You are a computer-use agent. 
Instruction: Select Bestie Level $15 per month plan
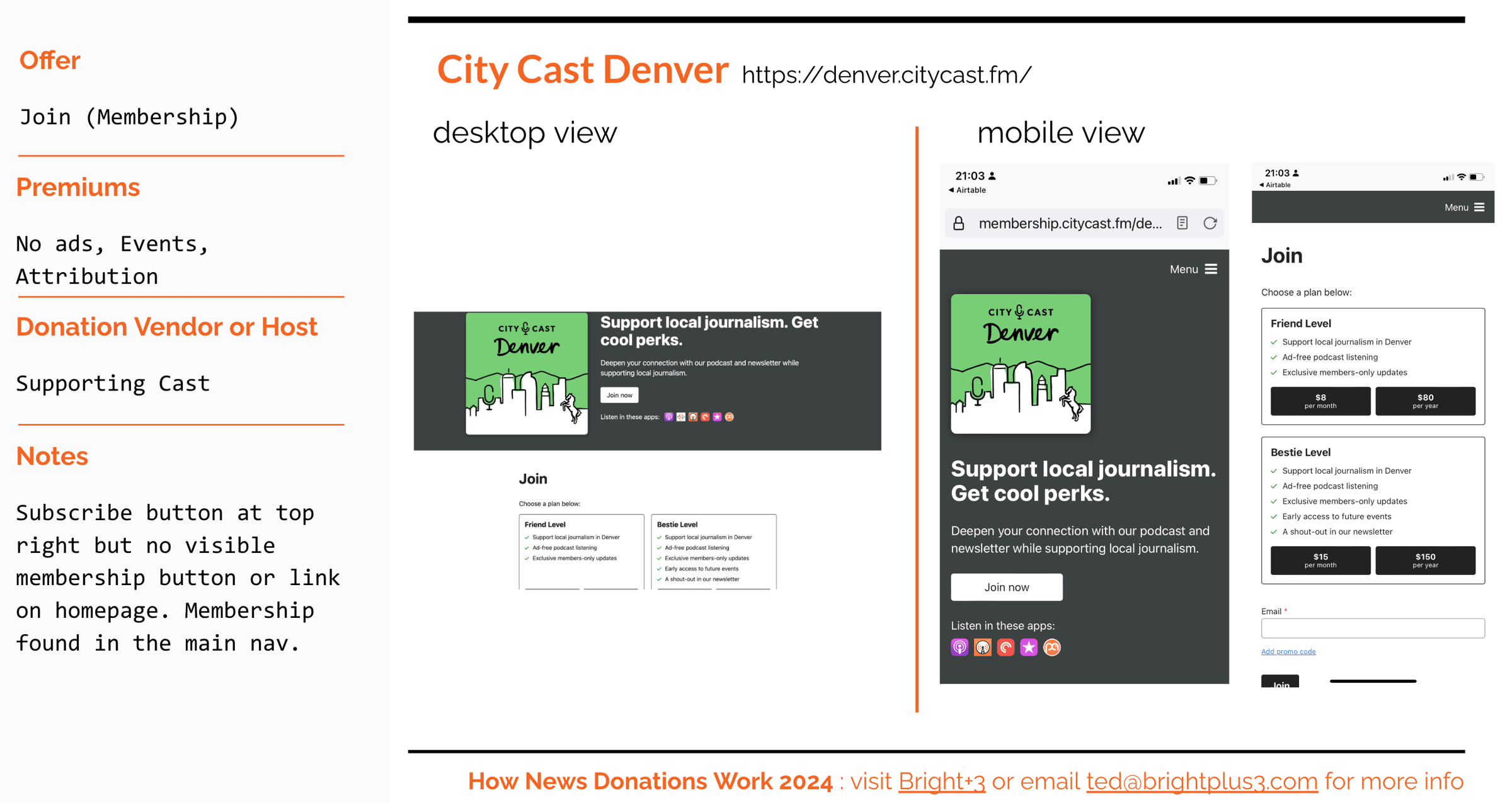[1320, 561]
